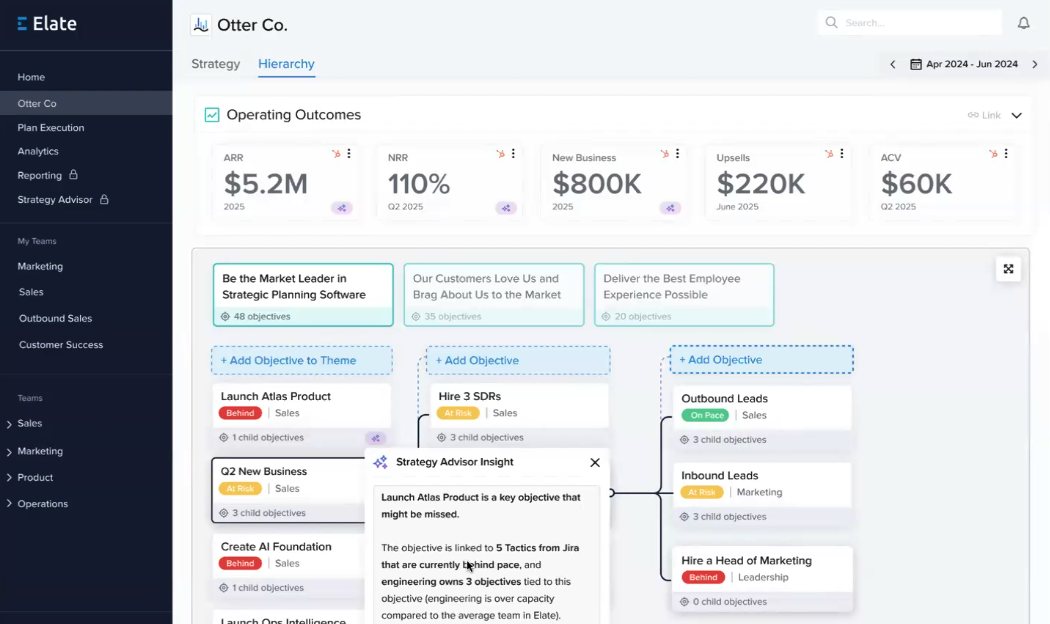
Task: Open the three-dot menu on the NRR card
Action: pyautogui.click(x=513, y=155)
